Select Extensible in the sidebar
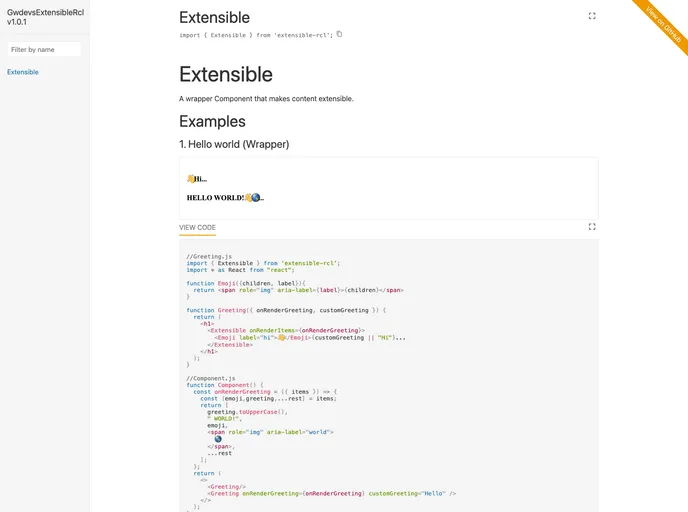Viewport: 688px width, 512px height. (x=23, y=72)
